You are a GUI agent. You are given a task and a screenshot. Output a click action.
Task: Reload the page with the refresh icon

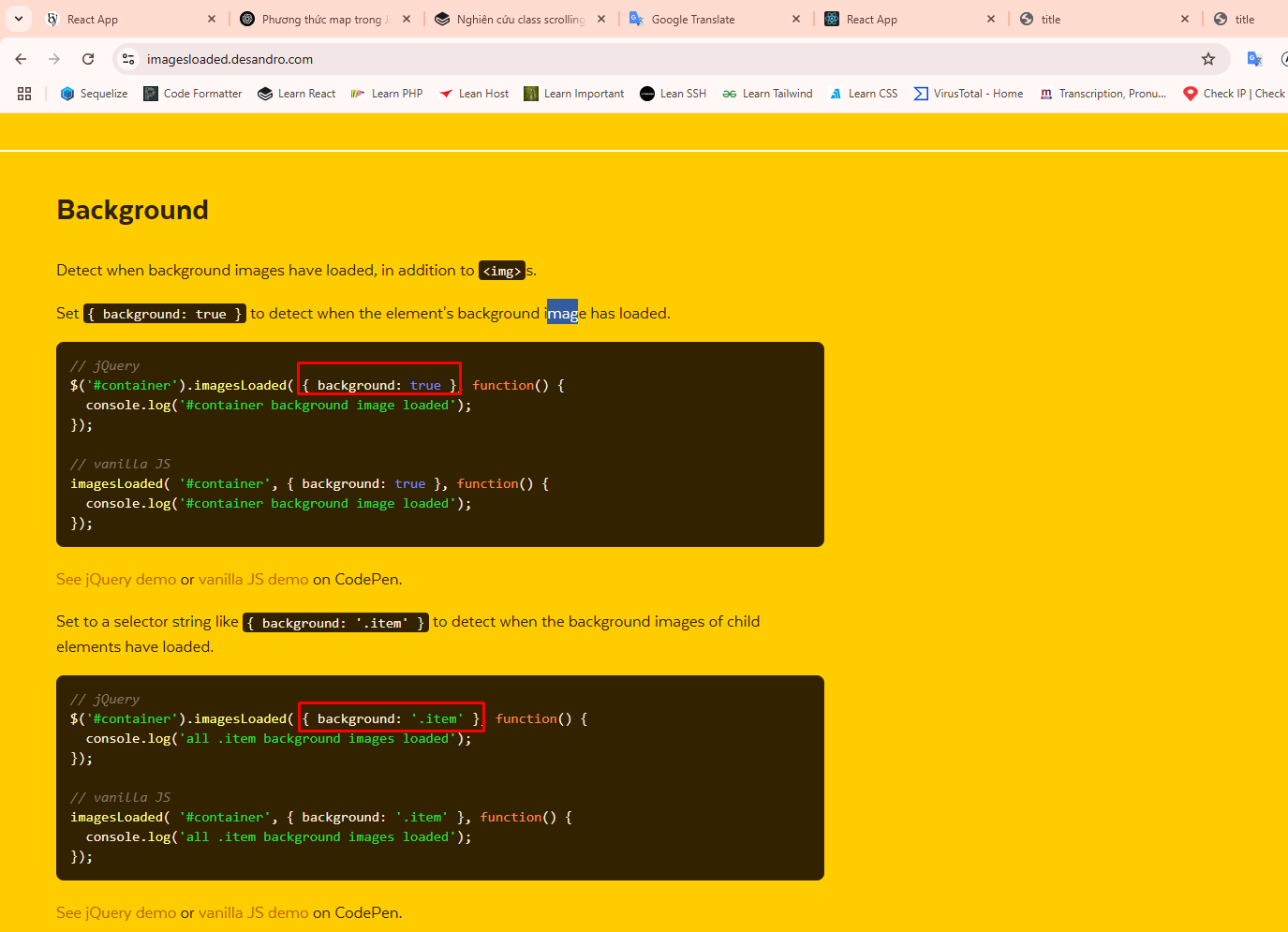click(x=88, y=59)
